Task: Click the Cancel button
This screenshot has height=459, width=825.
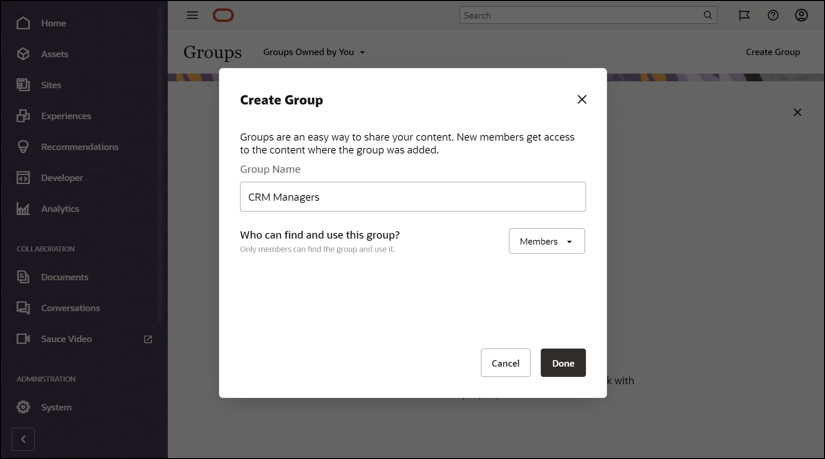Action: click(x=506, y=363)
